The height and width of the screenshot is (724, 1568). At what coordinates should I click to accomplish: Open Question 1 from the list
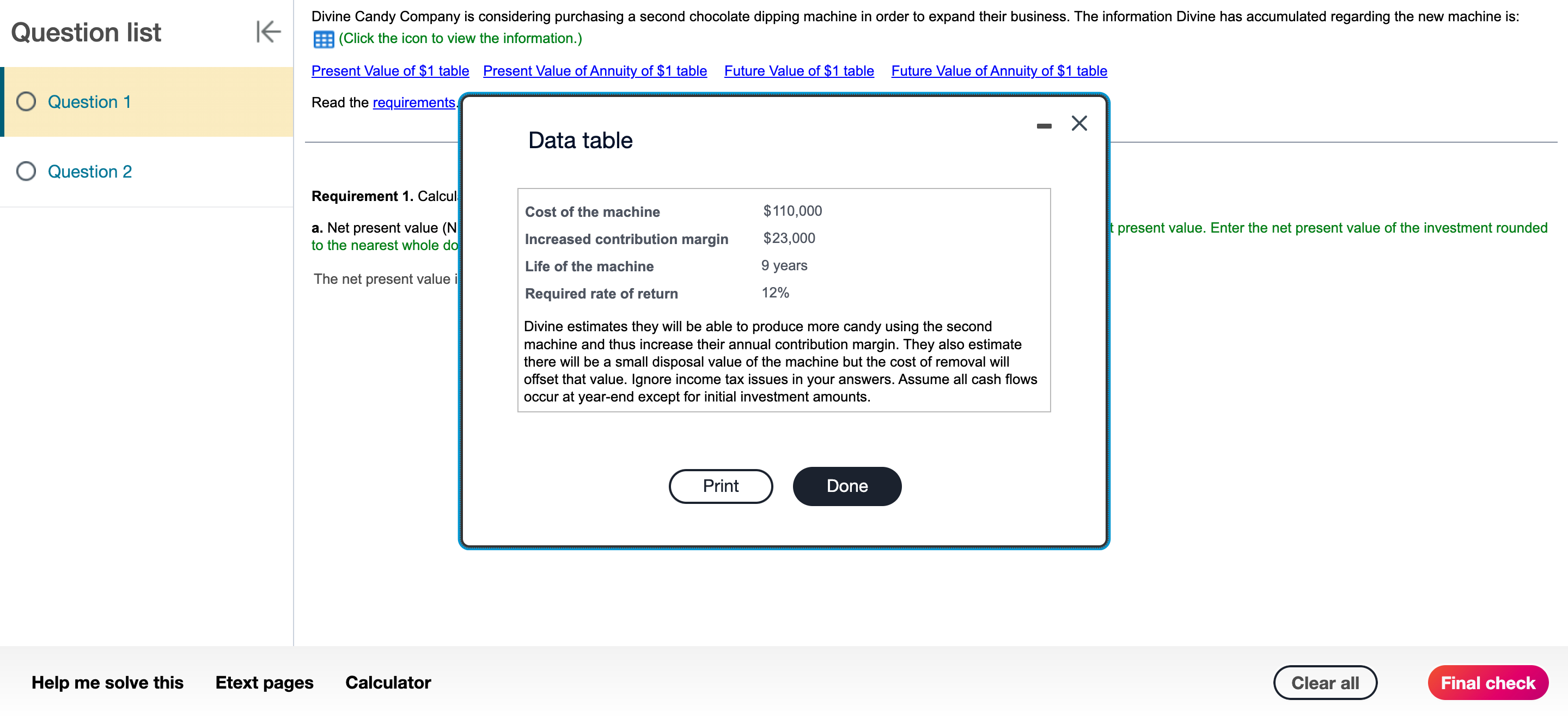tap(89, 102)
